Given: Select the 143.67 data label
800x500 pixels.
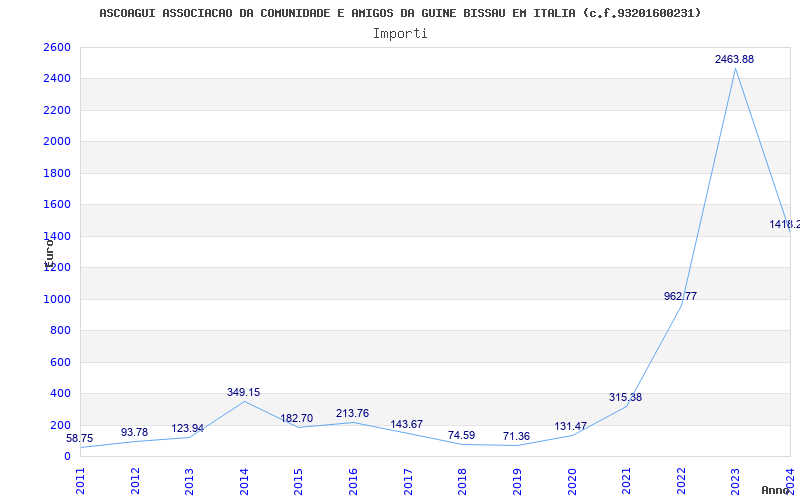Looking at the screenshot, I should pyautogui.click(x=406, y=425).
